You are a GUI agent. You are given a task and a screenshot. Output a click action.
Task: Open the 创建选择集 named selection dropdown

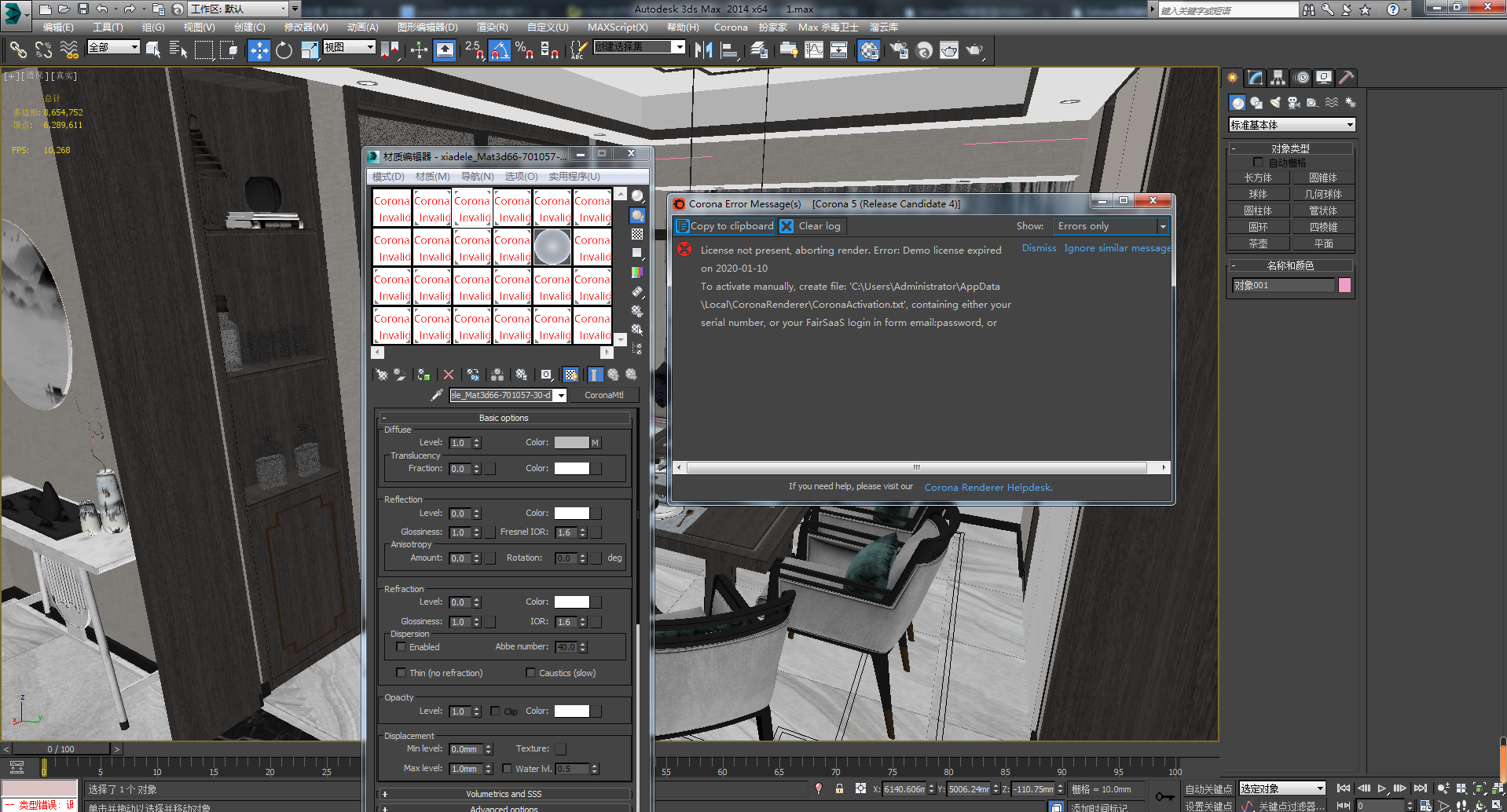tap(639, 47)
